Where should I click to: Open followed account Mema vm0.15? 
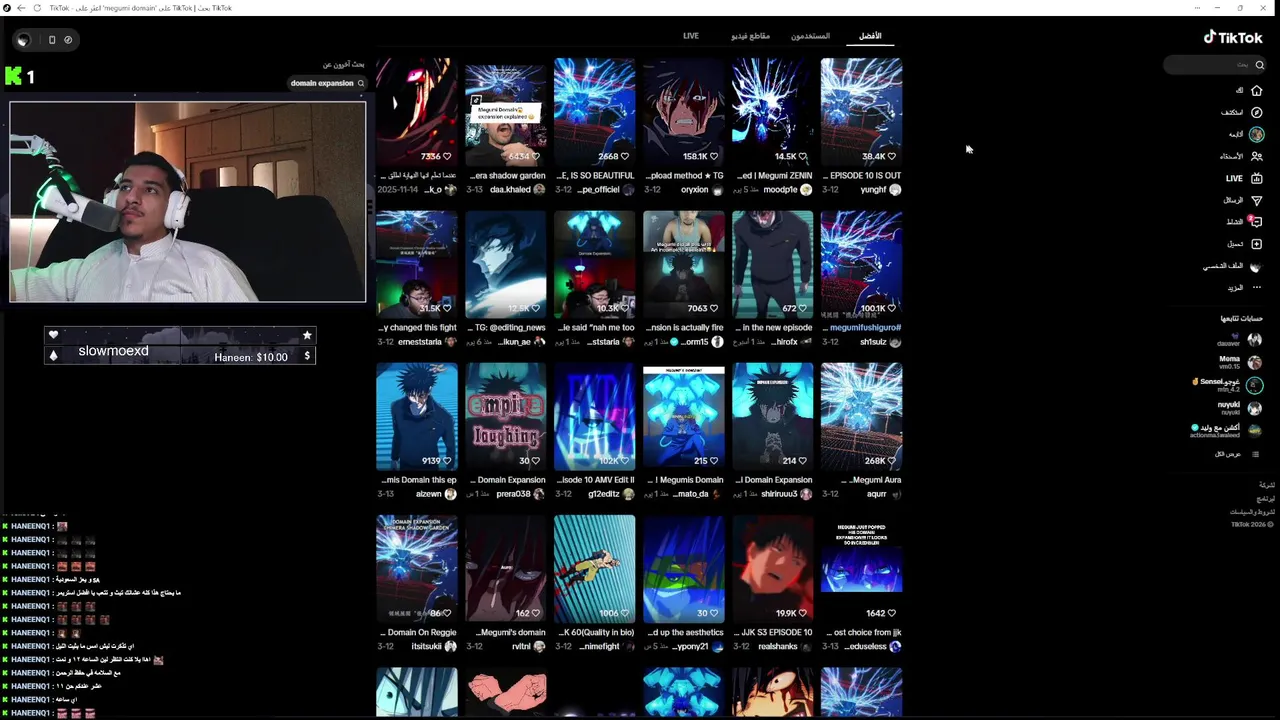click(x=1238, y=362)
